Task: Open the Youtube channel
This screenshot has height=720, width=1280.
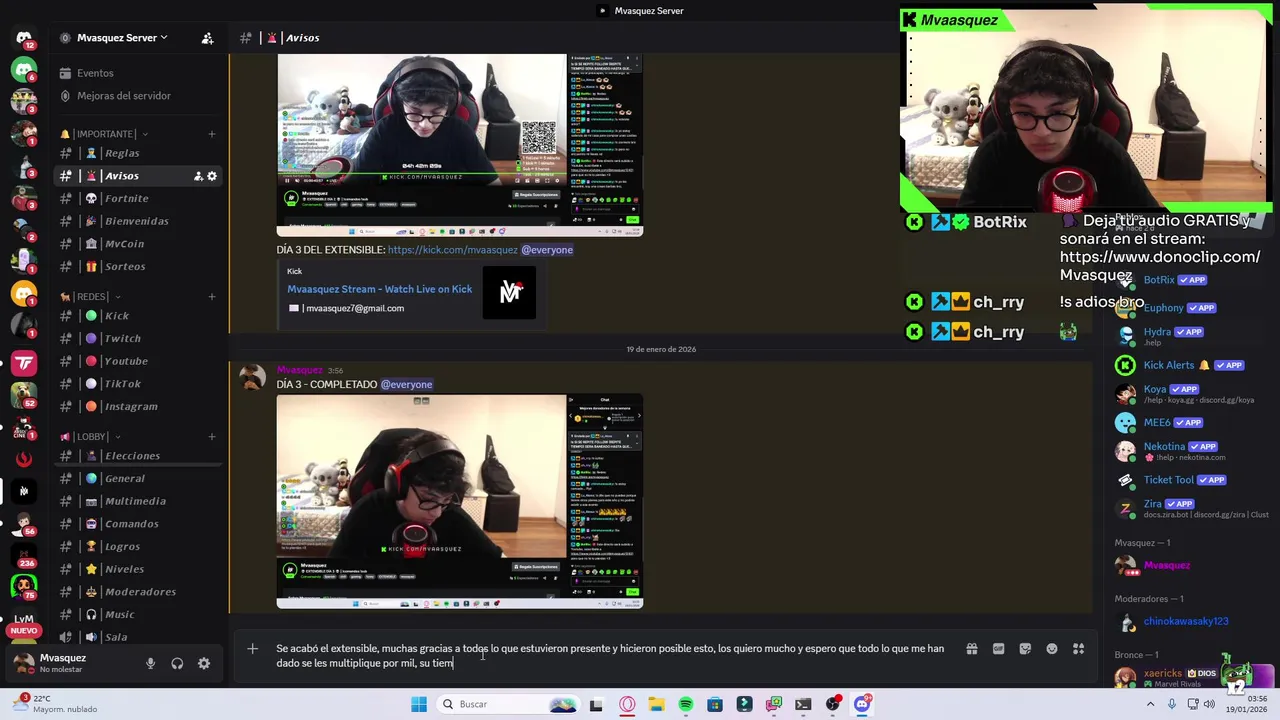Action: [x=136, y=361]
